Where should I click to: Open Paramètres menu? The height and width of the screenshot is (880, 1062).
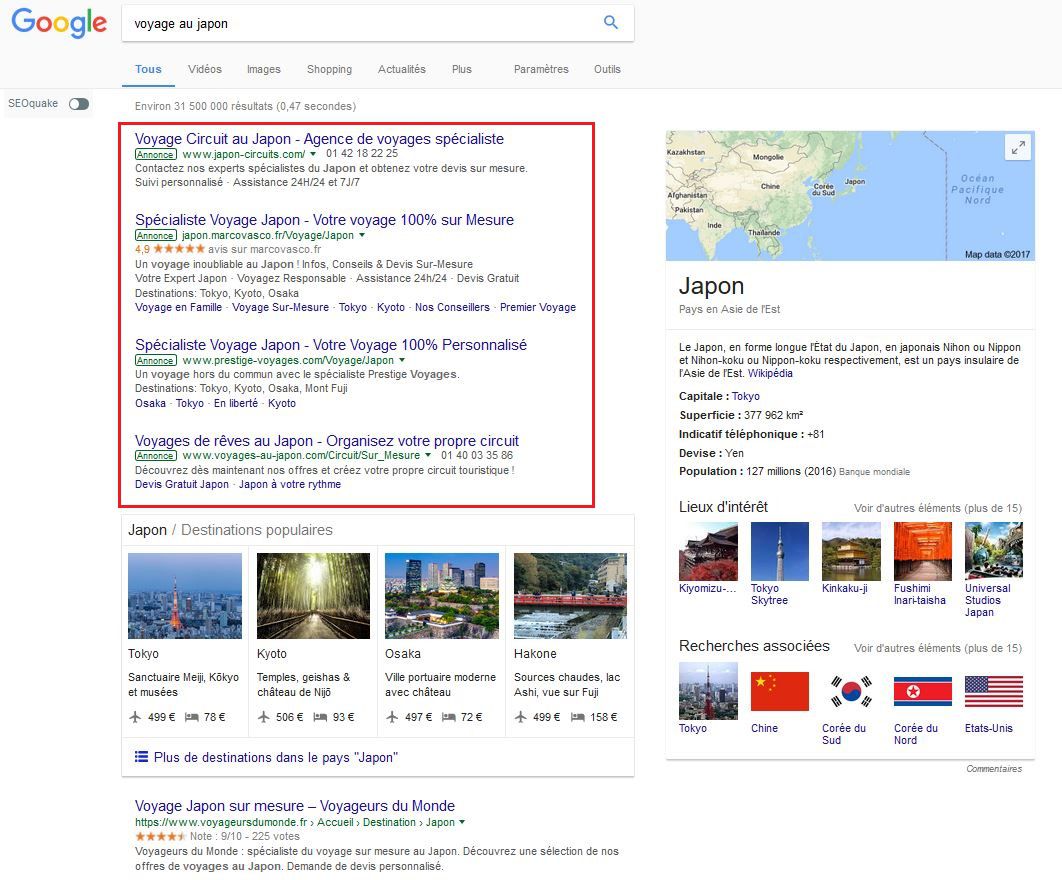click(x=541, y=69)
